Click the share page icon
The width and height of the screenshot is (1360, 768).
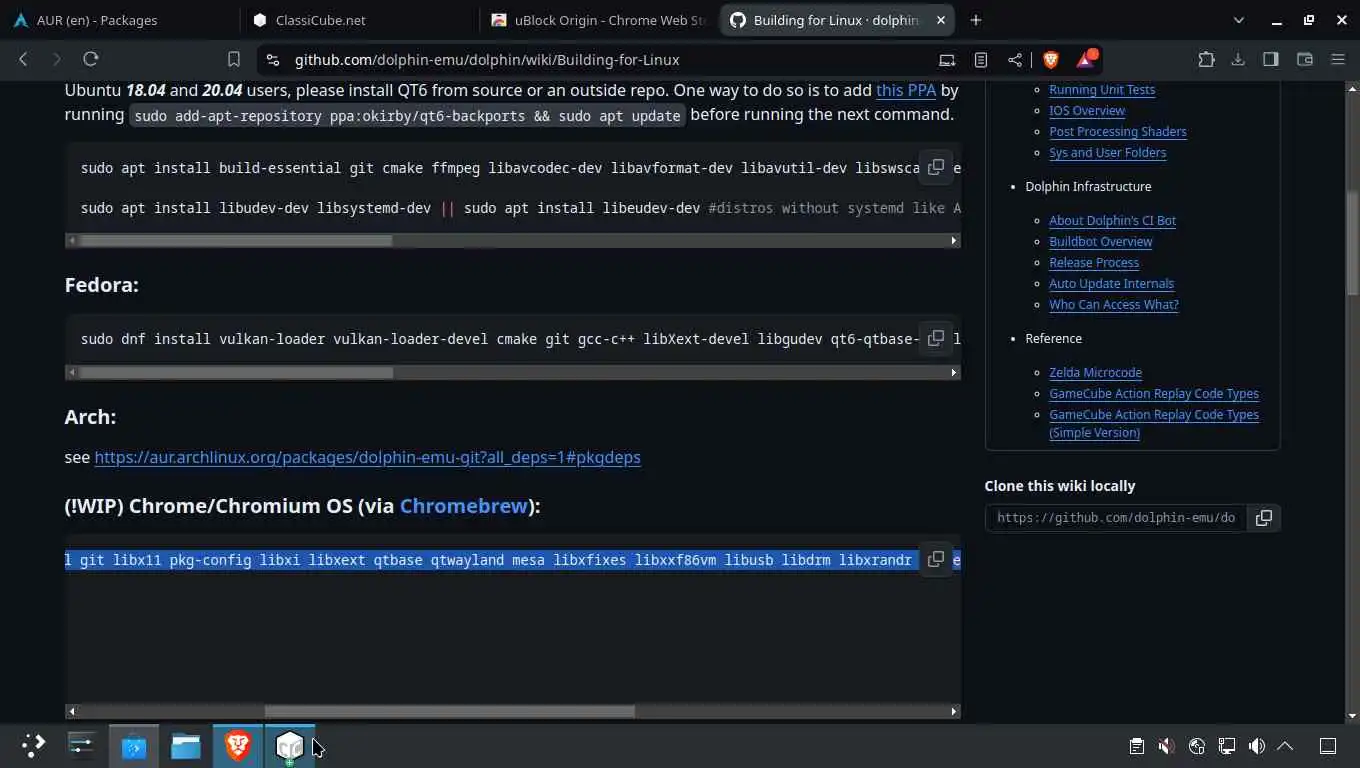point(1015,60)
